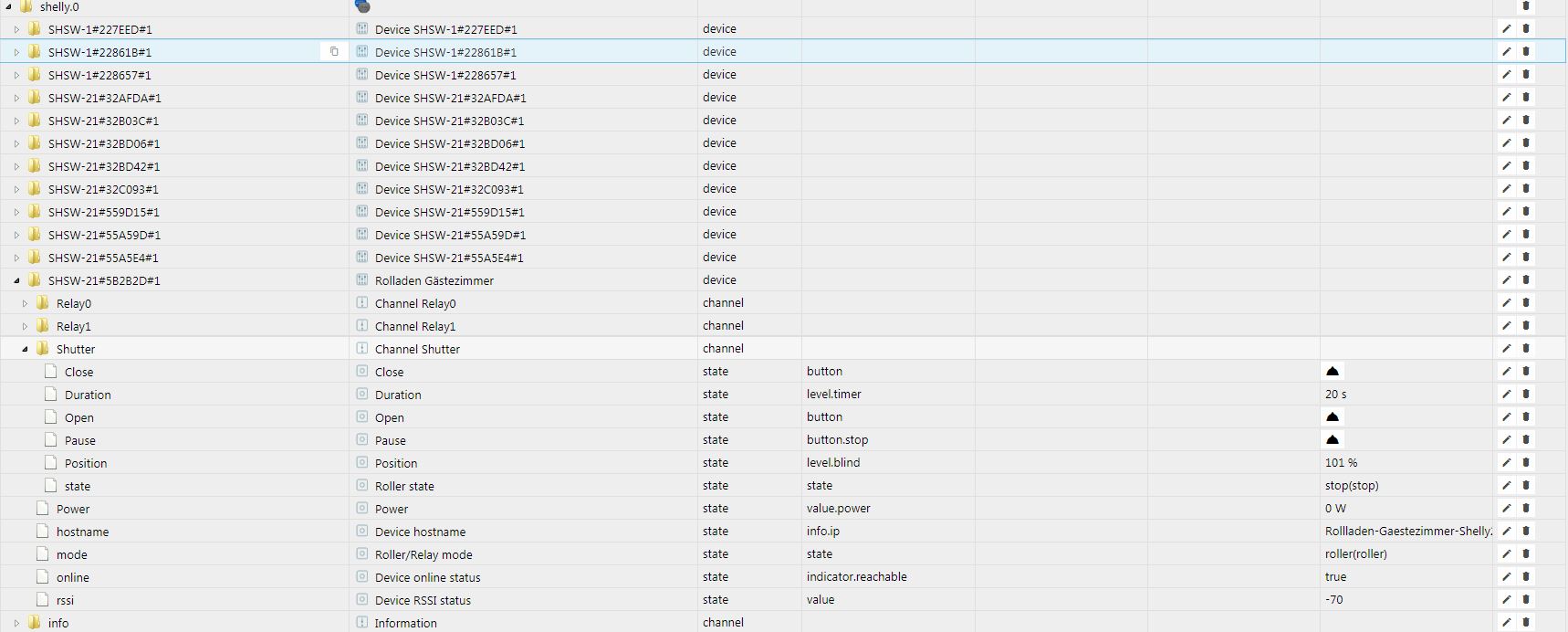Click the name Rolladen Gästezimmer
Image resolution: width=1568 pixels, height=632 pixels.
434,280
